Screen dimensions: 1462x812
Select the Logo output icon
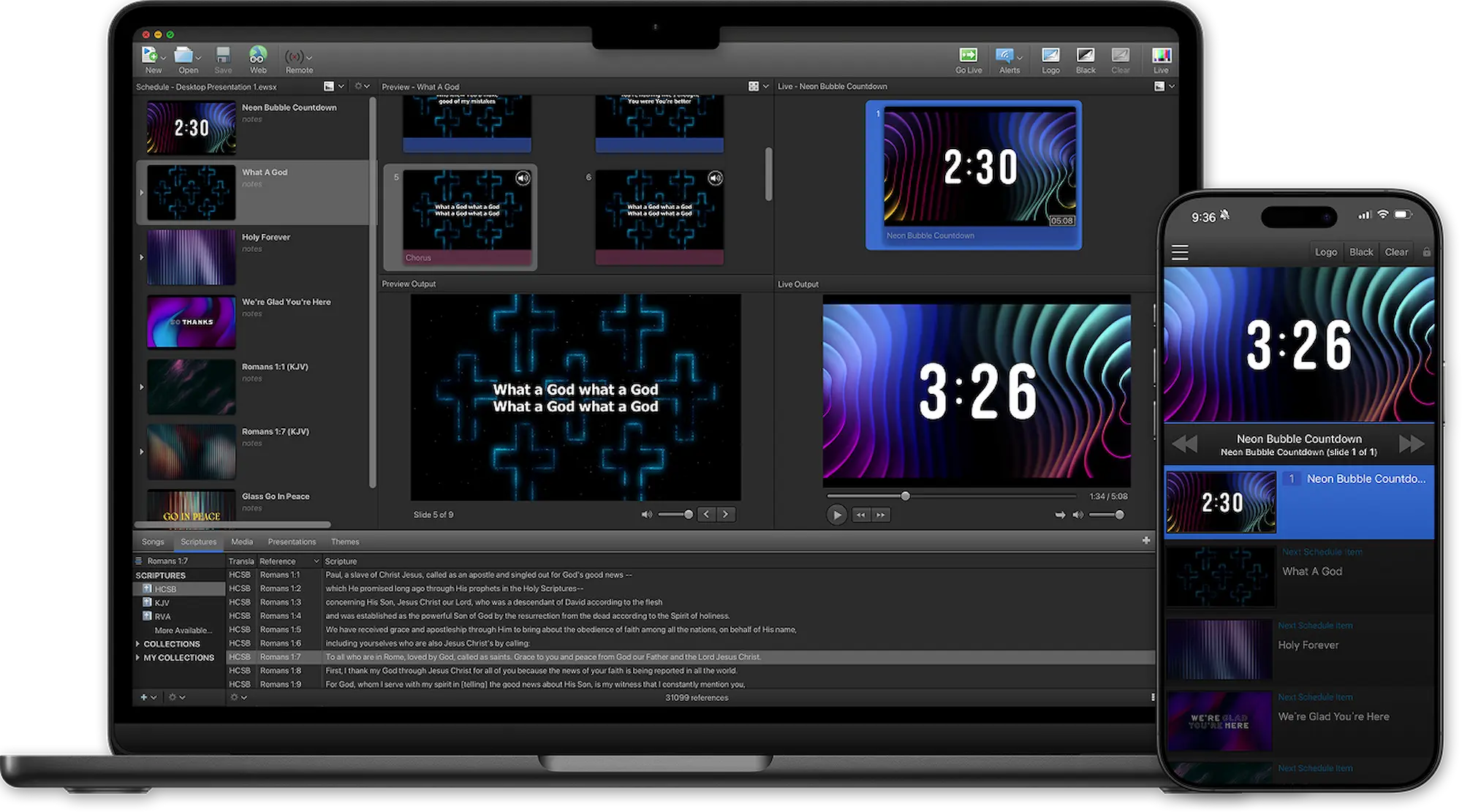pos(1050,55)
